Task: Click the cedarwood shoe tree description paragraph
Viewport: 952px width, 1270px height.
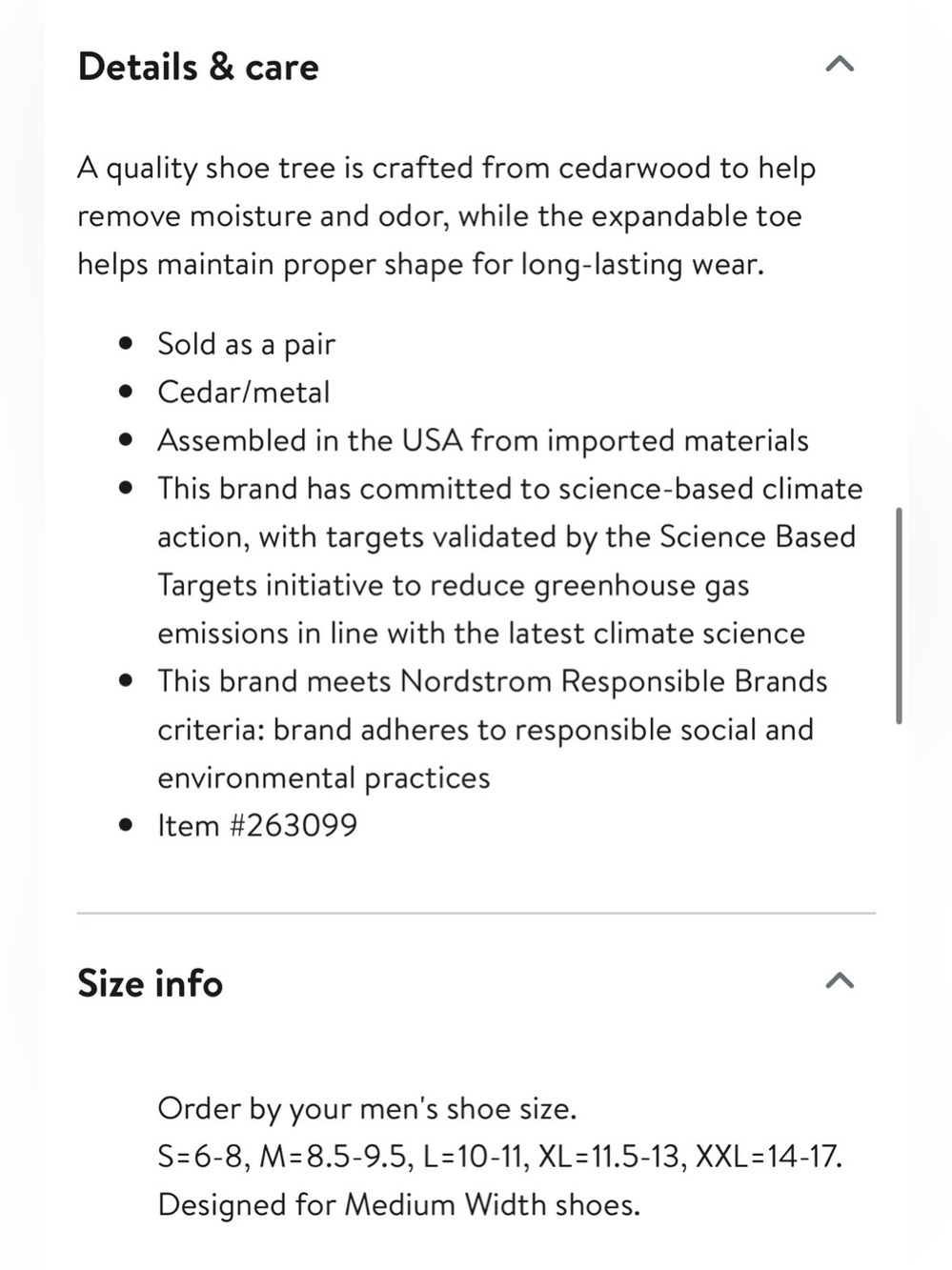Action: coord(447,216)
